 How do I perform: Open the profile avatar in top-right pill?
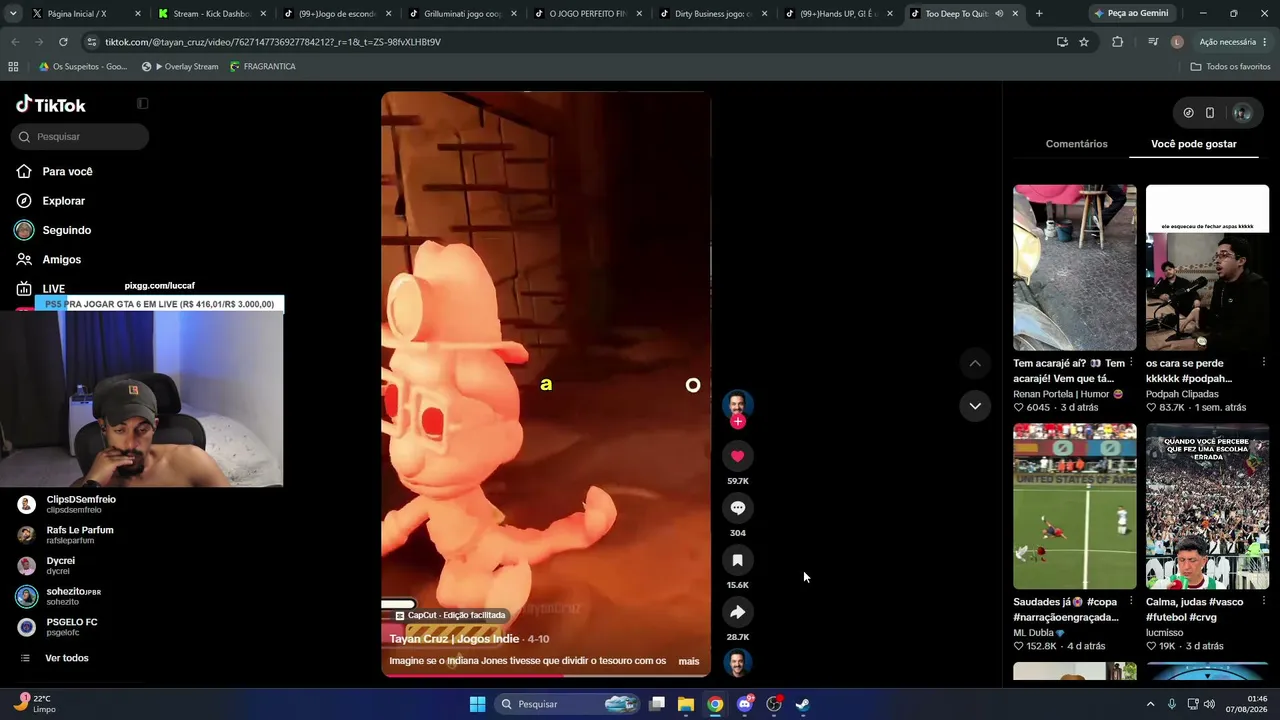tap(1242, 113)
